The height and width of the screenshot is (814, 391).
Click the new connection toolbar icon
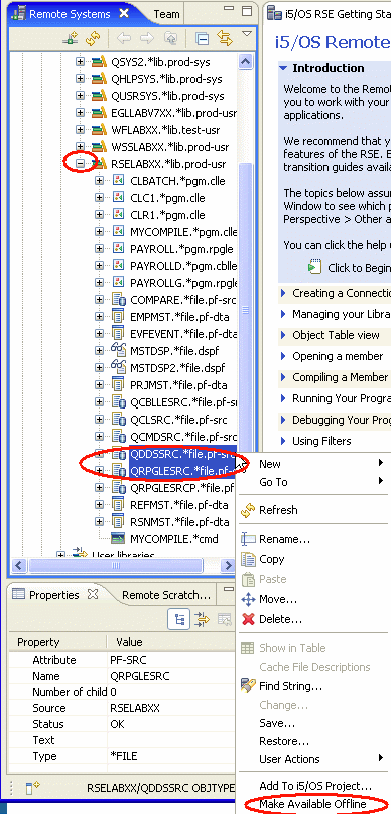(71, 38)
